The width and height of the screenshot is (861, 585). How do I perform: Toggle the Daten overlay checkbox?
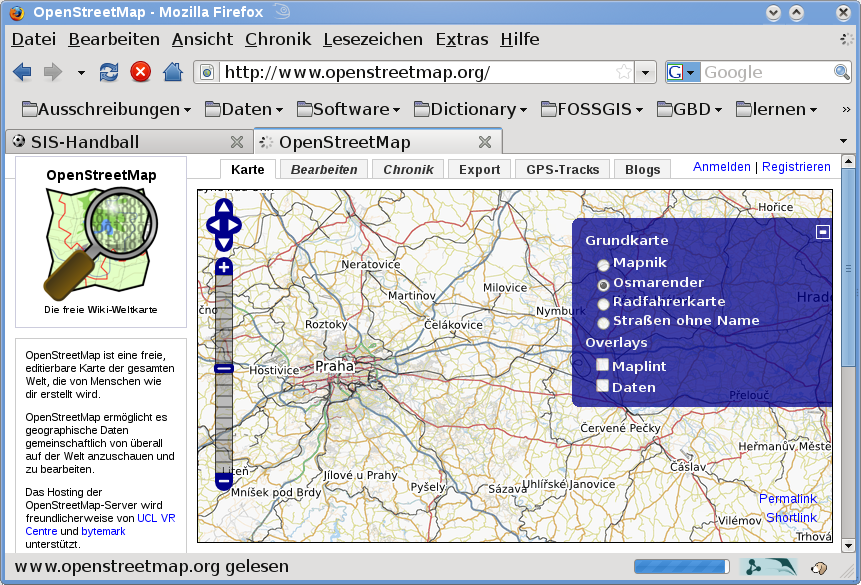(x=603, y=386)
